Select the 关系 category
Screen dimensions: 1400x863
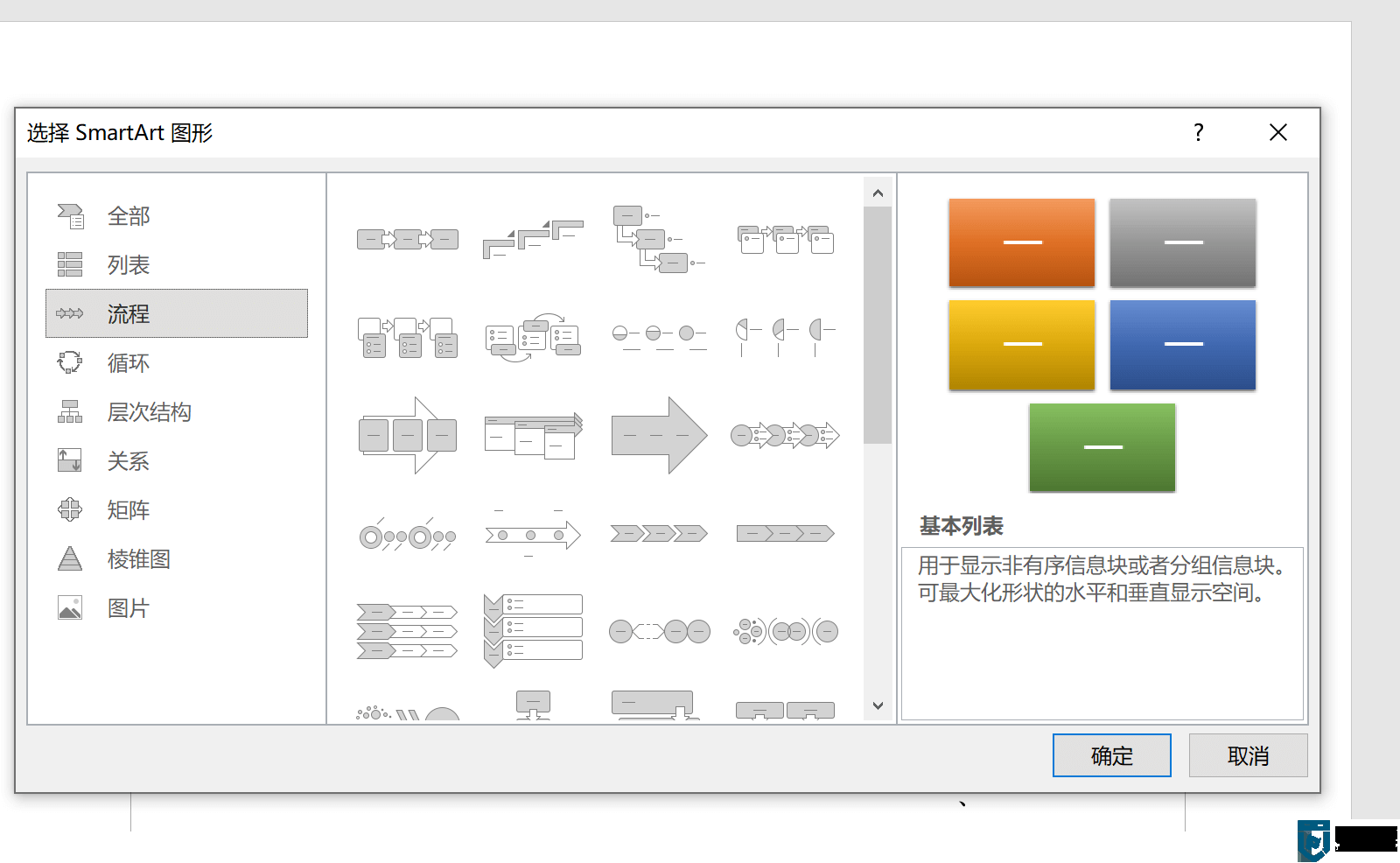click(x=177, y=460)
